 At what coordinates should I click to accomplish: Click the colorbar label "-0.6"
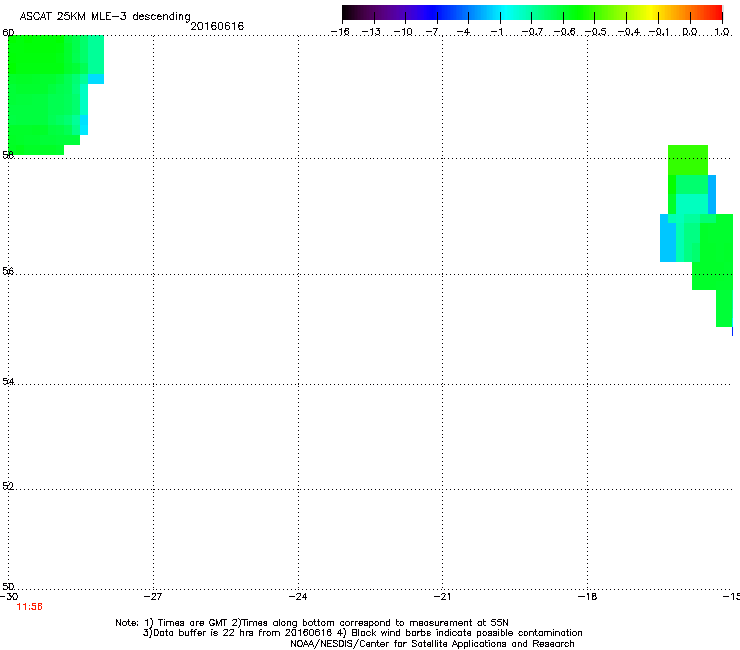[564, 32]
